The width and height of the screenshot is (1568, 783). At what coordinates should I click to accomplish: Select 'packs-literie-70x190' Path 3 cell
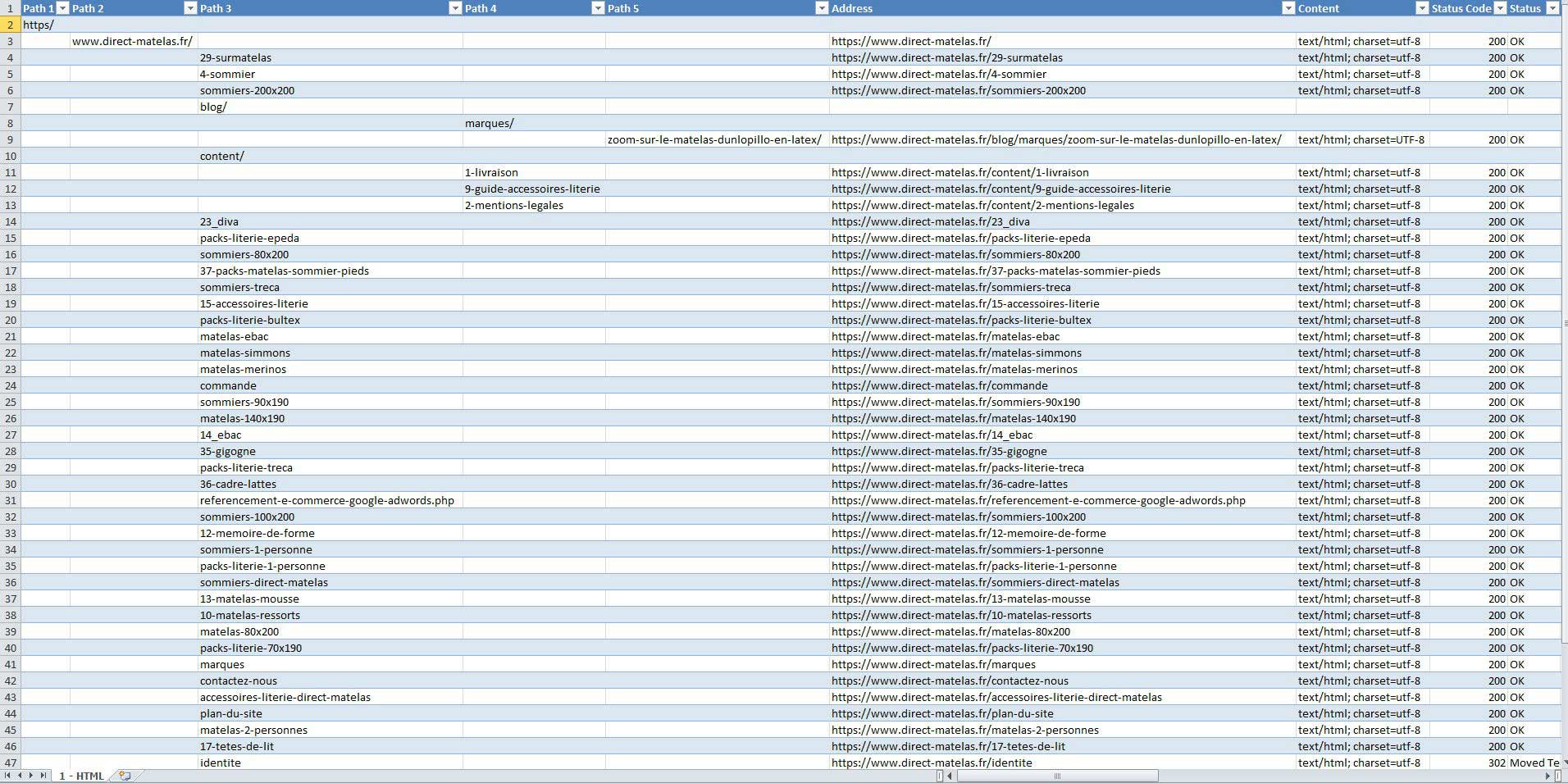pyautogui.click(x=330, y=648)
